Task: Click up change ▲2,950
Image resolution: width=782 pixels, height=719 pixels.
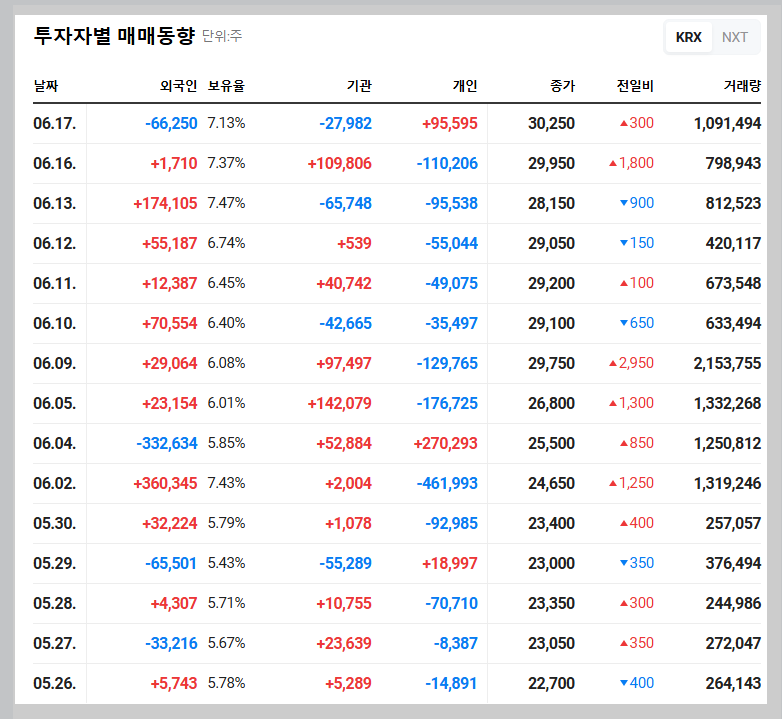Action: tap(631, 362)
